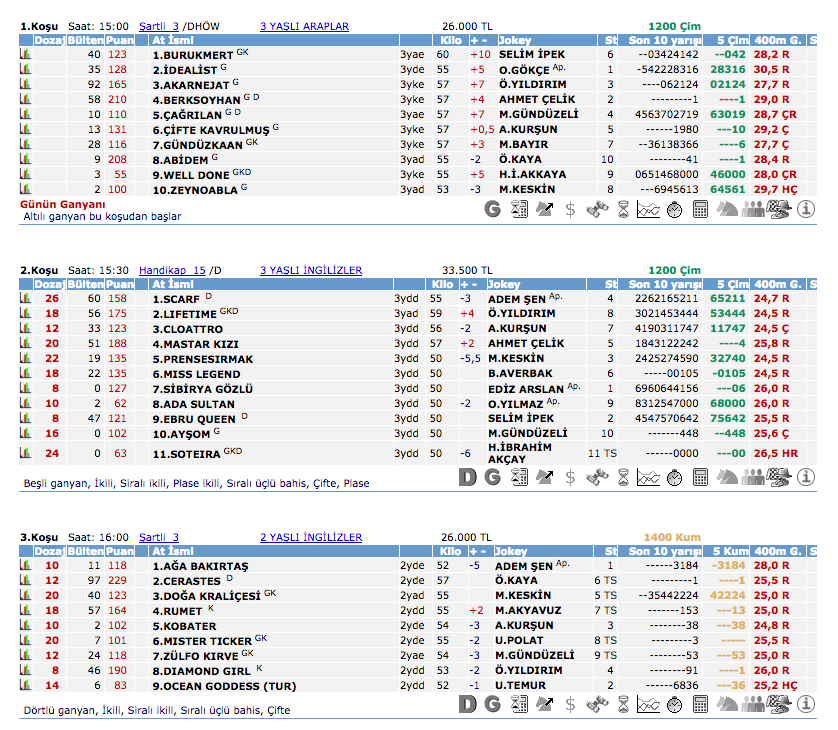The image size is (838, 730).
Task: Open the info icon for race 1
Action: [807, 209]
